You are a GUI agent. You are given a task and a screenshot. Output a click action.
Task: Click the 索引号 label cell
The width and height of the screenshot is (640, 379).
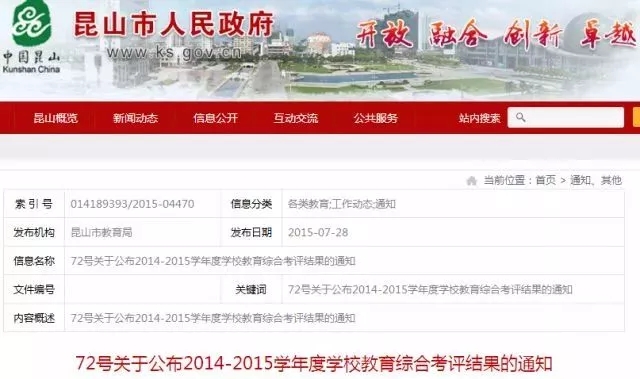tap(34, 204)
